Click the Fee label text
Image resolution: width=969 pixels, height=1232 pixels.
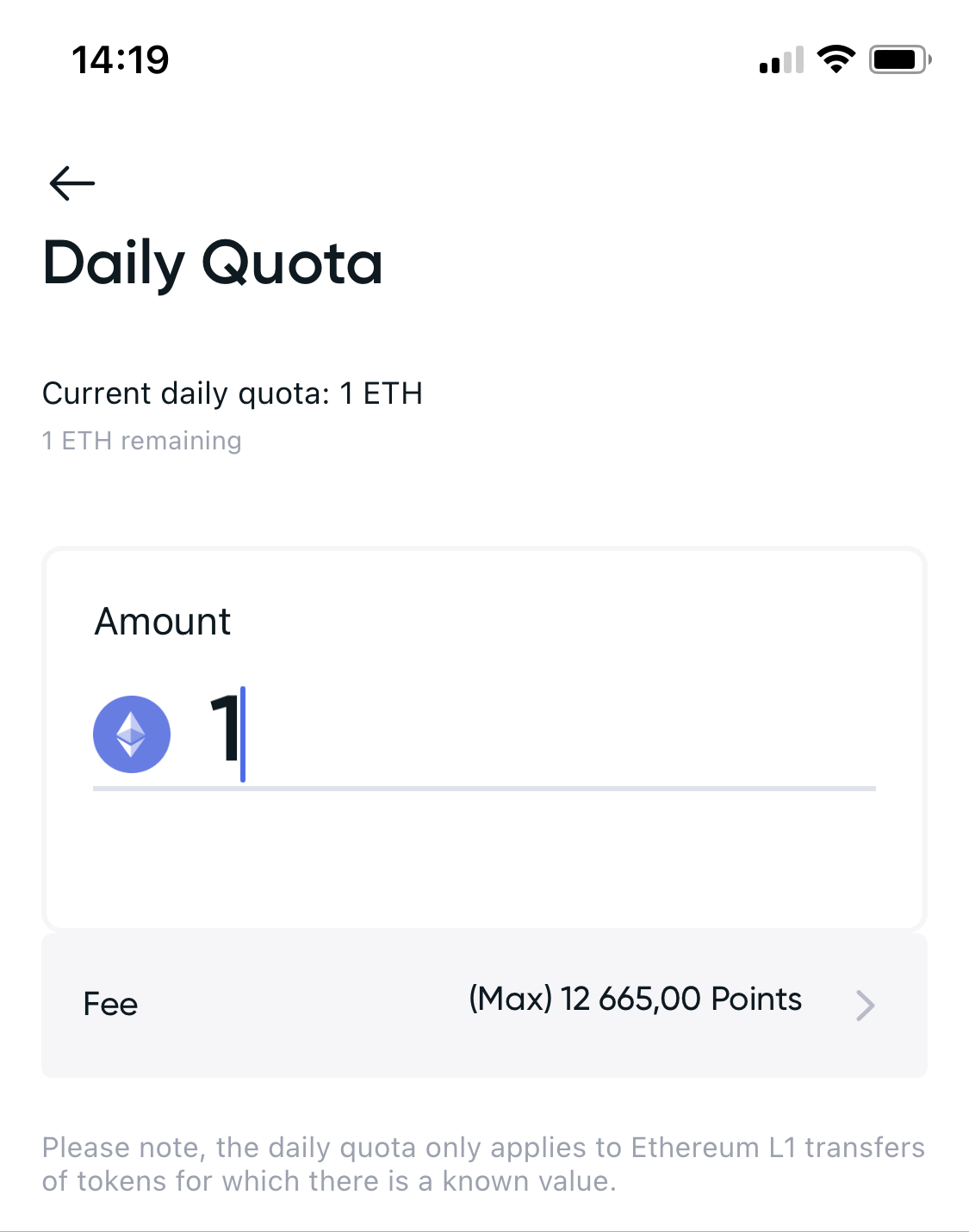(x=110, y=1005)
